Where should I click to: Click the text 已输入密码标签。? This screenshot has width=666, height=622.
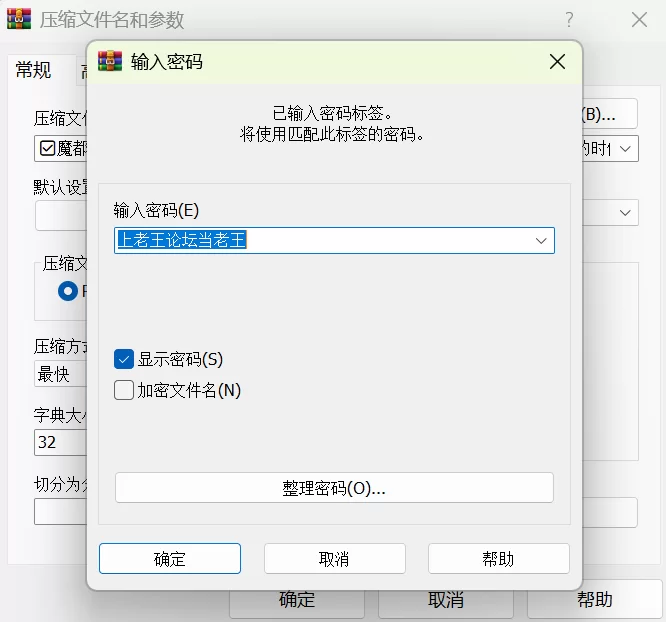pyautogui.click(x=333, y=113)
